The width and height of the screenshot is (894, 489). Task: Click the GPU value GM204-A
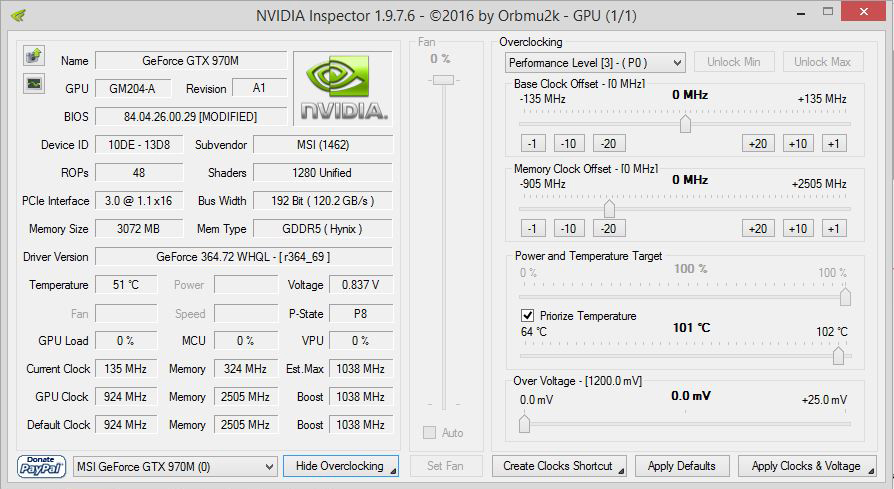tap(132, 88)
